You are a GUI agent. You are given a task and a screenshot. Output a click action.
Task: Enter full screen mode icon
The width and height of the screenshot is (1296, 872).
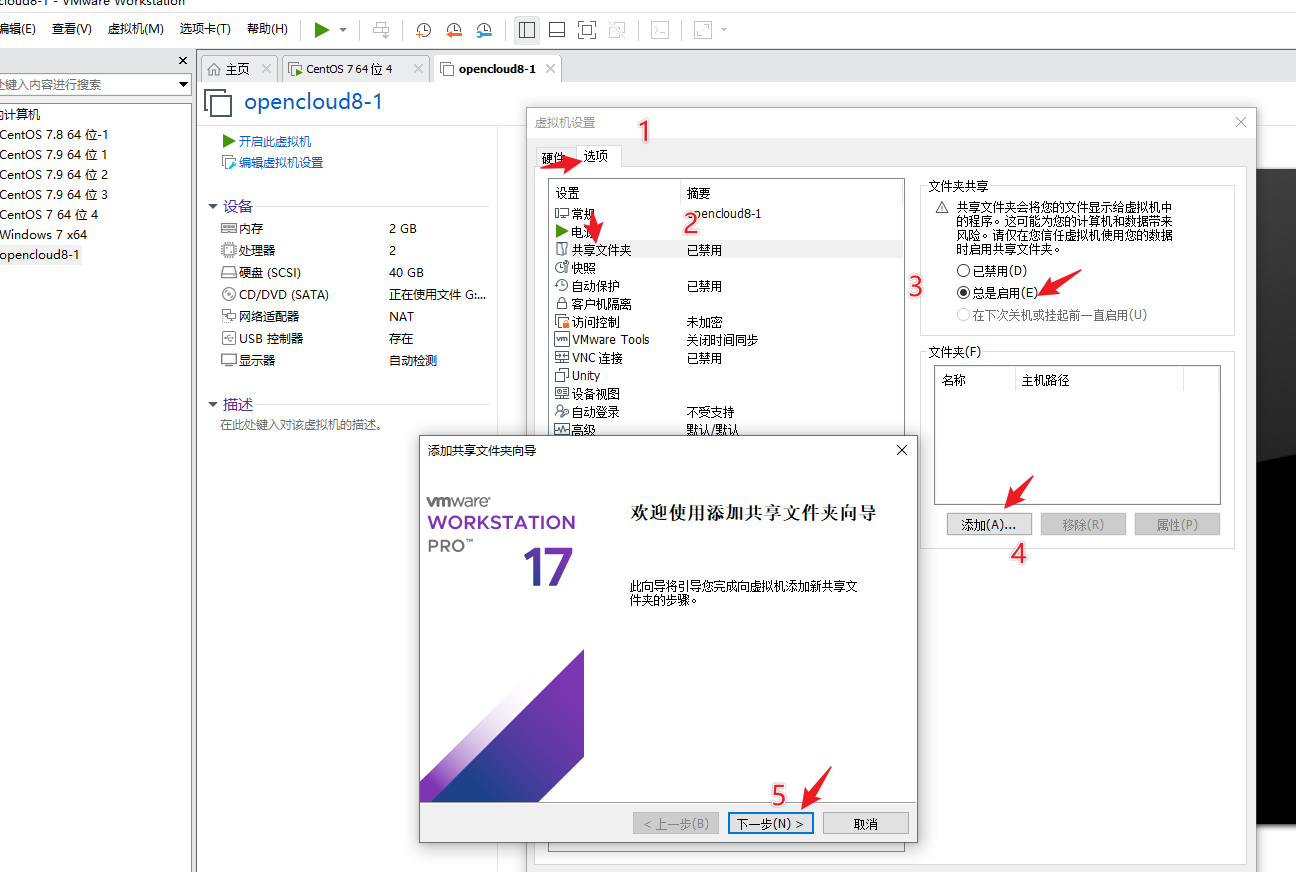pos(587,30)
